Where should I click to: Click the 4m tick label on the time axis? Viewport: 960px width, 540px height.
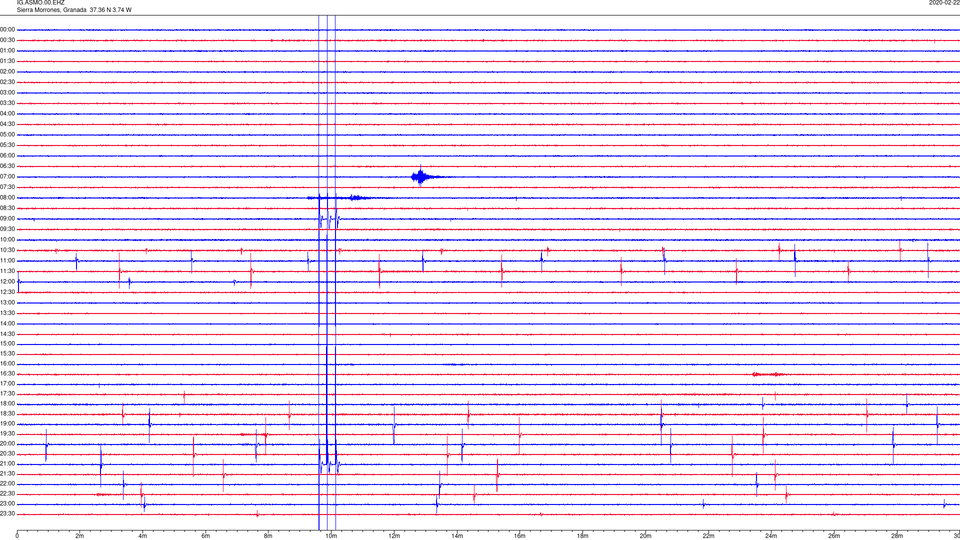click(143, 536)
